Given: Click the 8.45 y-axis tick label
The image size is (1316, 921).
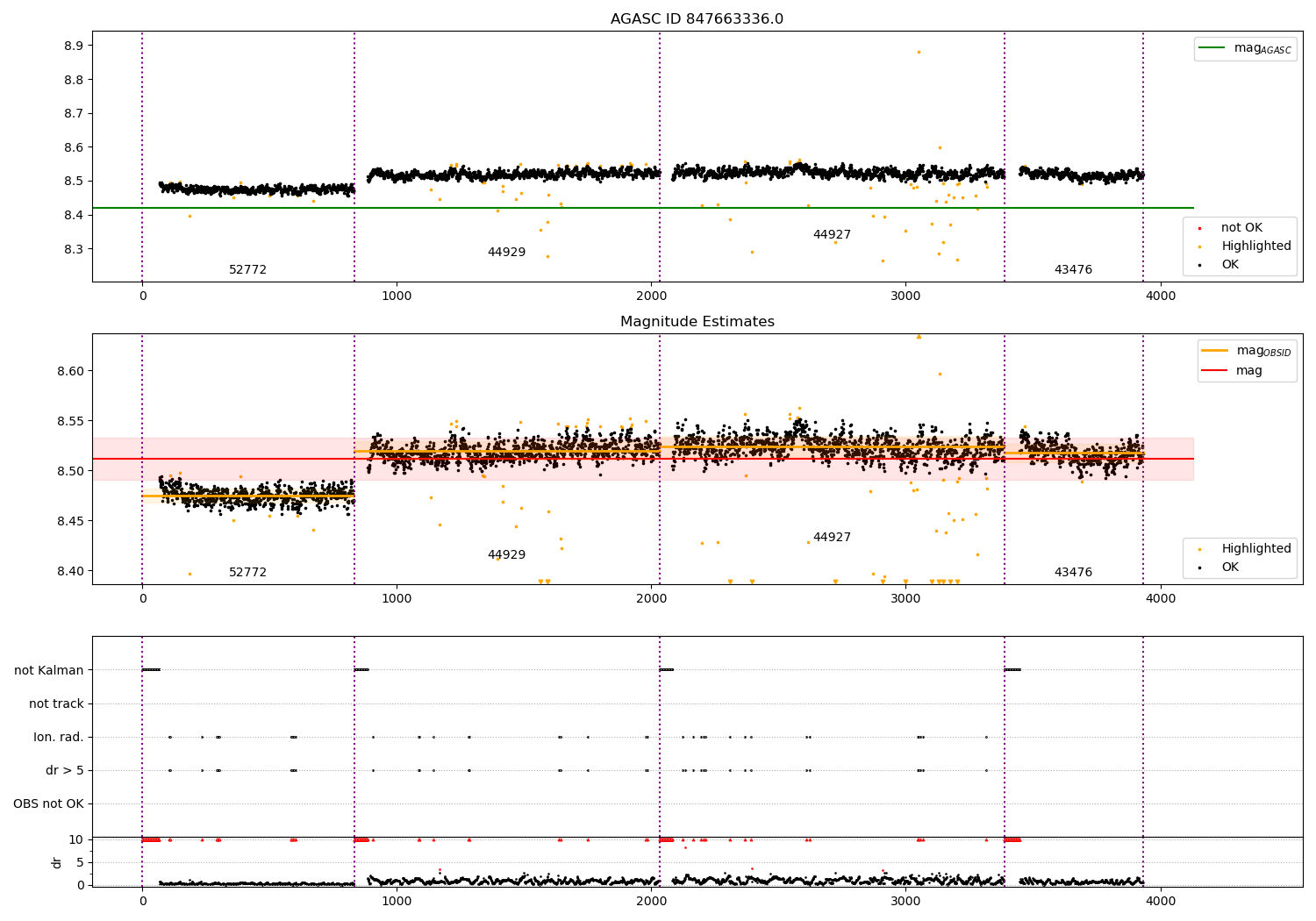Looking at the screenshot, I should click(x=69, y=522).
